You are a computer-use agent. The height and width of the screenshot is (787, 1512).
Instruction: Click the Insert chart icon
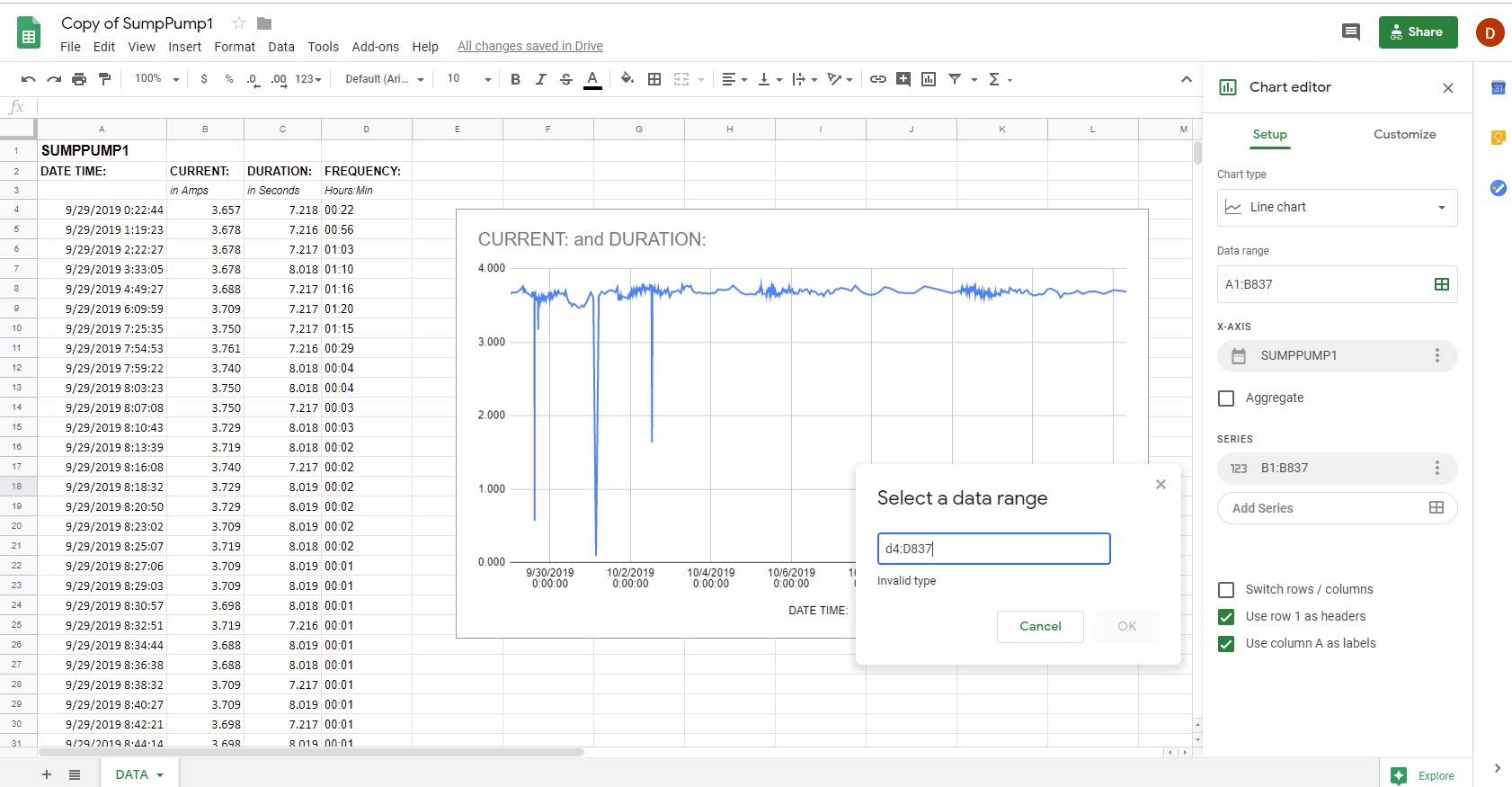(x=929, y=79)
